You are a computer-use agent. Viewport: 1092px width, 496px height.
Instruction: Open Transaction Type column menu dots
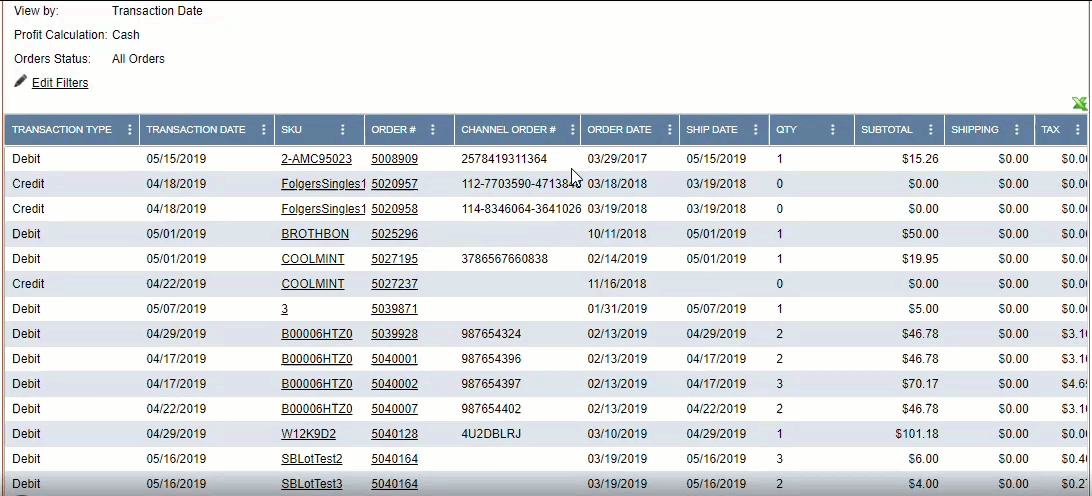click(129, 130)
